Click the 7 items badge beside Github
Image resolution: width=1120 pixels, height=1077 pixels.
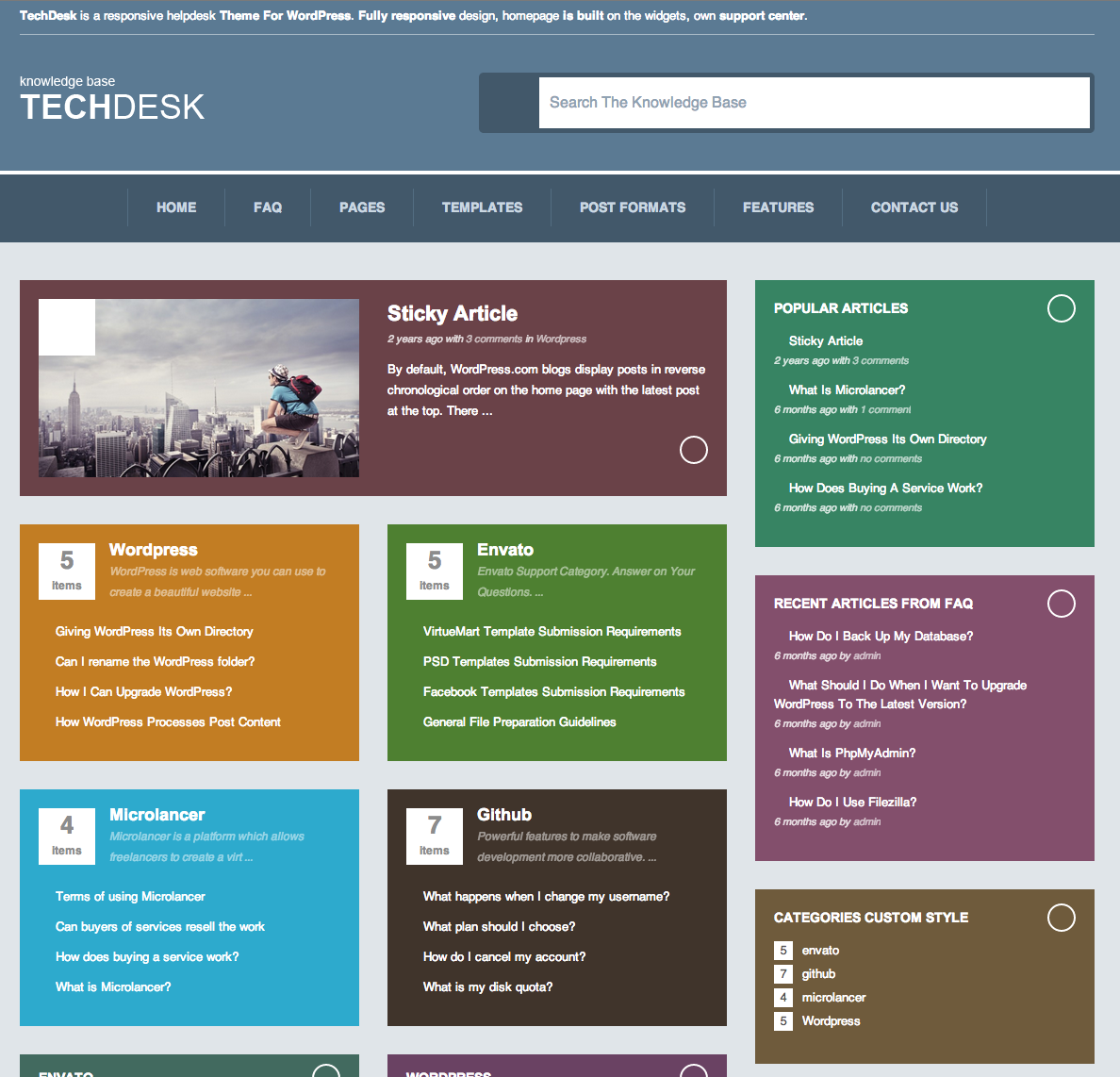point(434,837)
